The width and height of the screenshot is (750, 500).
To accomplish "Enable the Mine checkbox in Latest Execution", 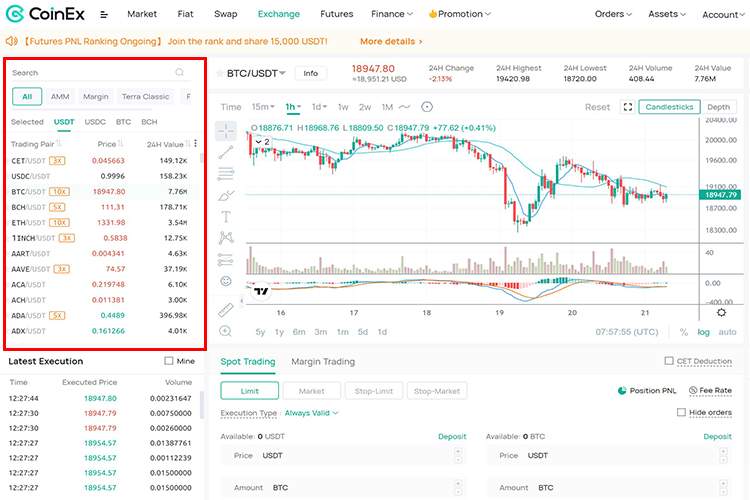I will click(168, 361).
